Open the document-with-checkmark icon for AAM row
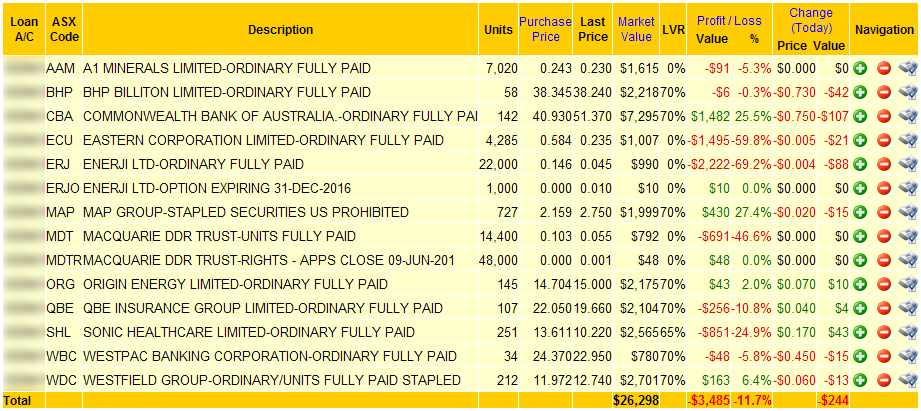921x411 pixels. [908, 68]
